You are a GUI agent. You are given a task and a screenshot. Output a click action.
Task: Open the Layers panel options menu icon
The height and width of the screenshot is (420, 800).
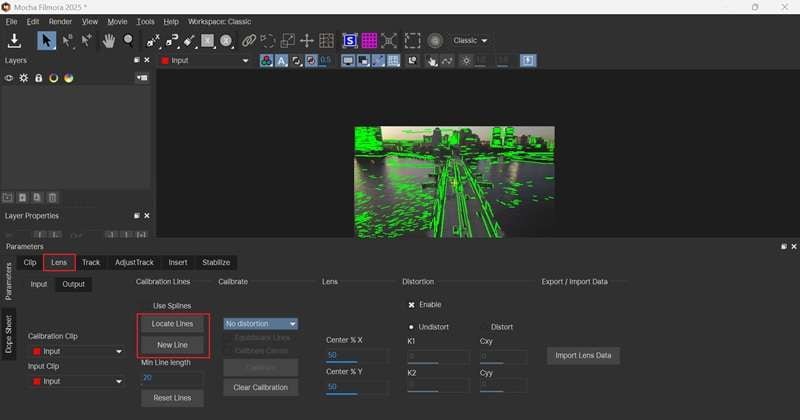click(142, 78)
